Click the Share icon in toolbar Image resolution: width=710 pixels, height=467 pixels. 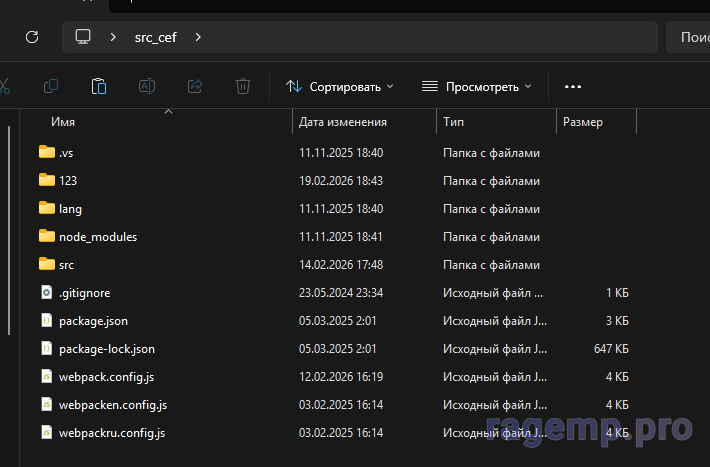(195, 87)
